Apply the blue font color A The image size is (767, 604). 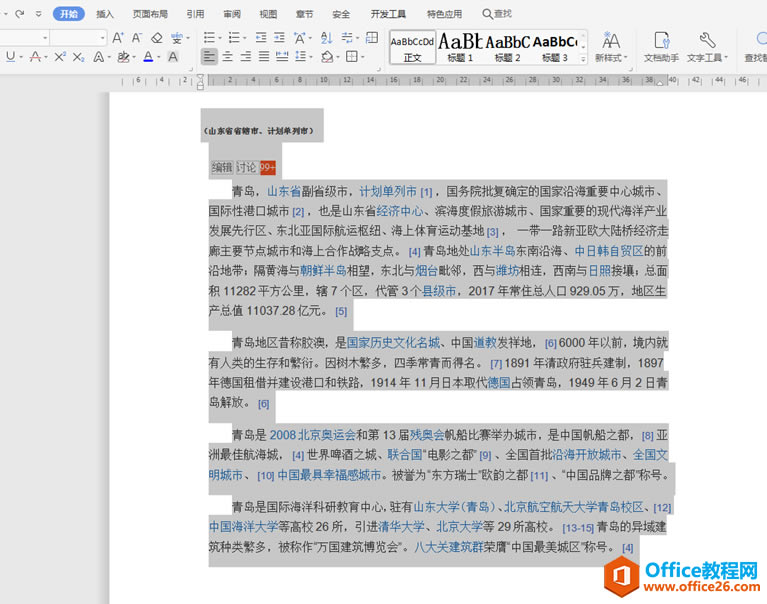click(148, 57)
